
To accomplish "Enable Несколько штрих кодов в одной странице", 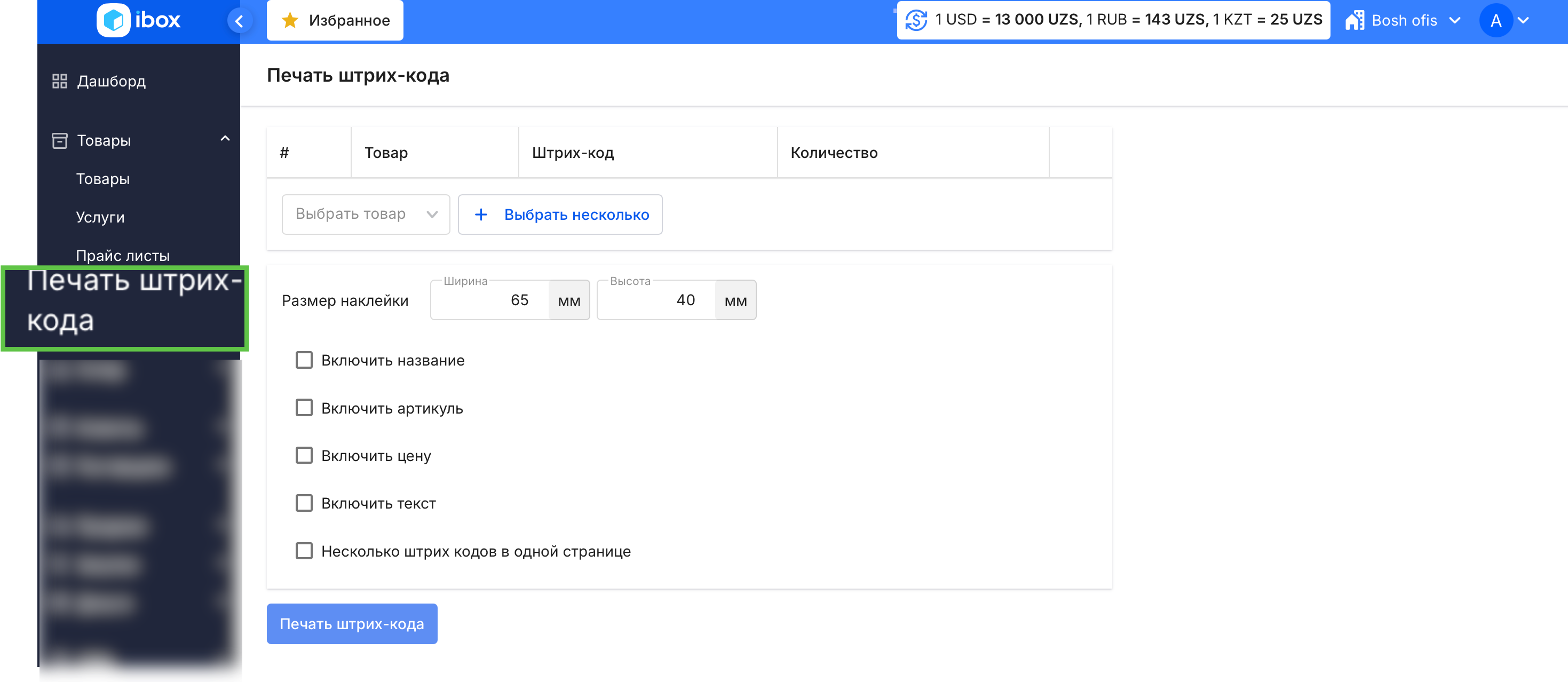I will 304,551.
